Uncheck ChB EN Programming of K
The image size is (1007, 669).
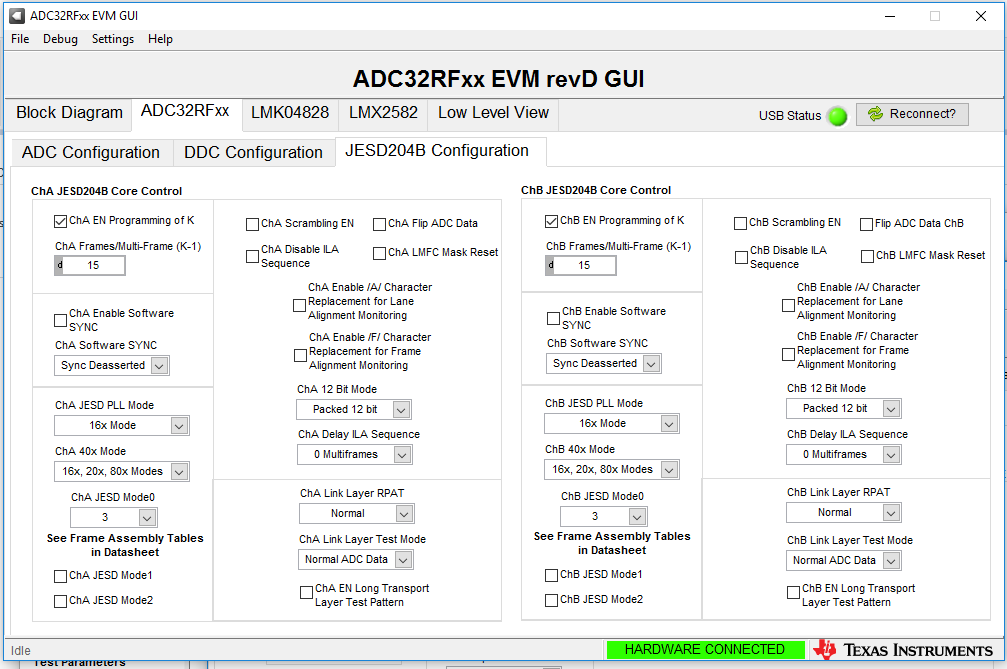(551, 222)
